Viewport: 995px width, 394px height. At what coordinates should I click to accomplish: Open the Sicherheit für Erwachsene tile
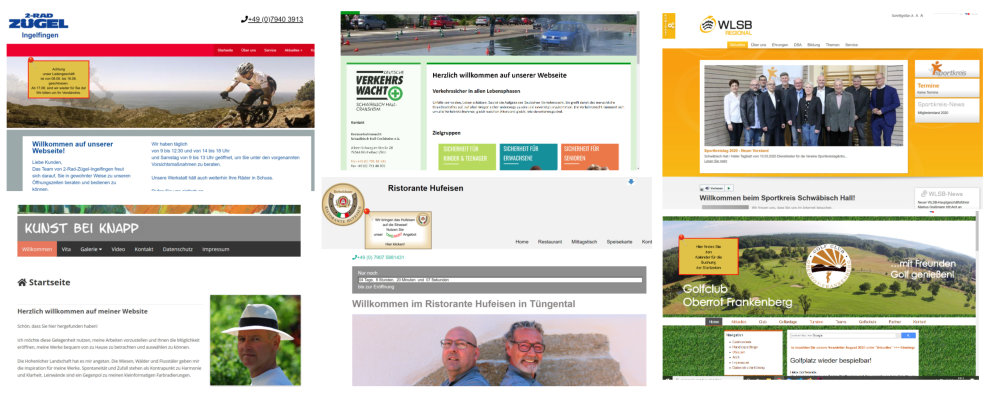pyautogui.click(x=528, y=157)
